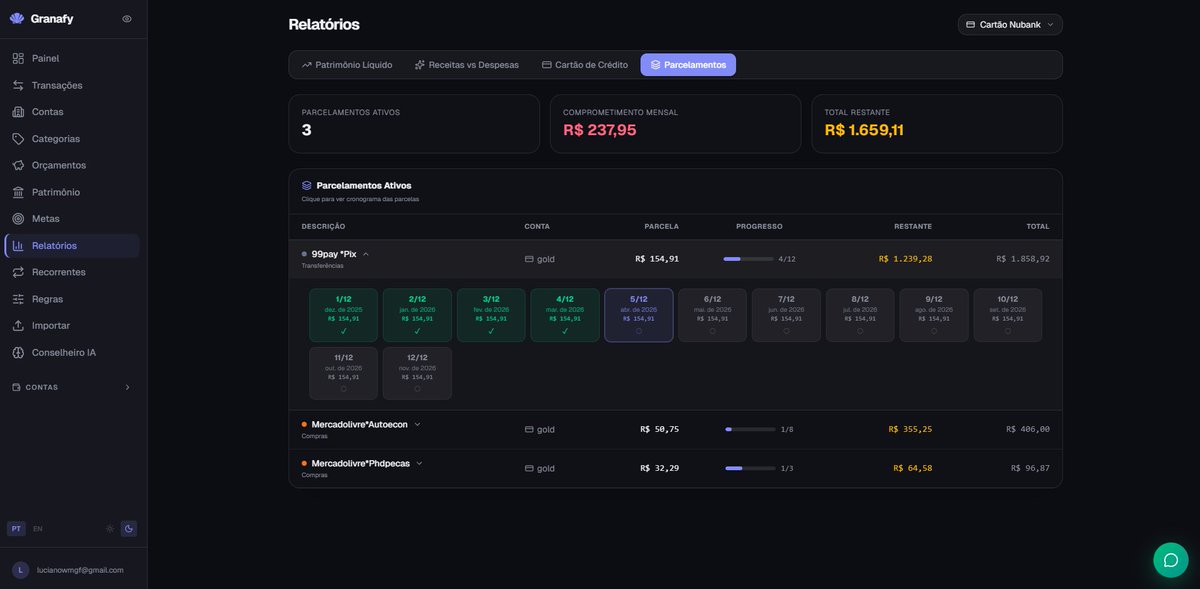Click the Mercadolivre*Phdpecas progress bar
Screen dimensions: 1200x589
coord(750,468)
